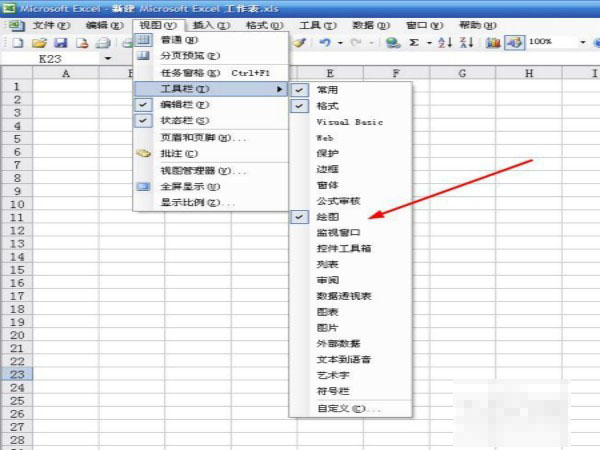The image size is (600, 450).
Task: Select 普通 normal view entry
Action: 210,40
